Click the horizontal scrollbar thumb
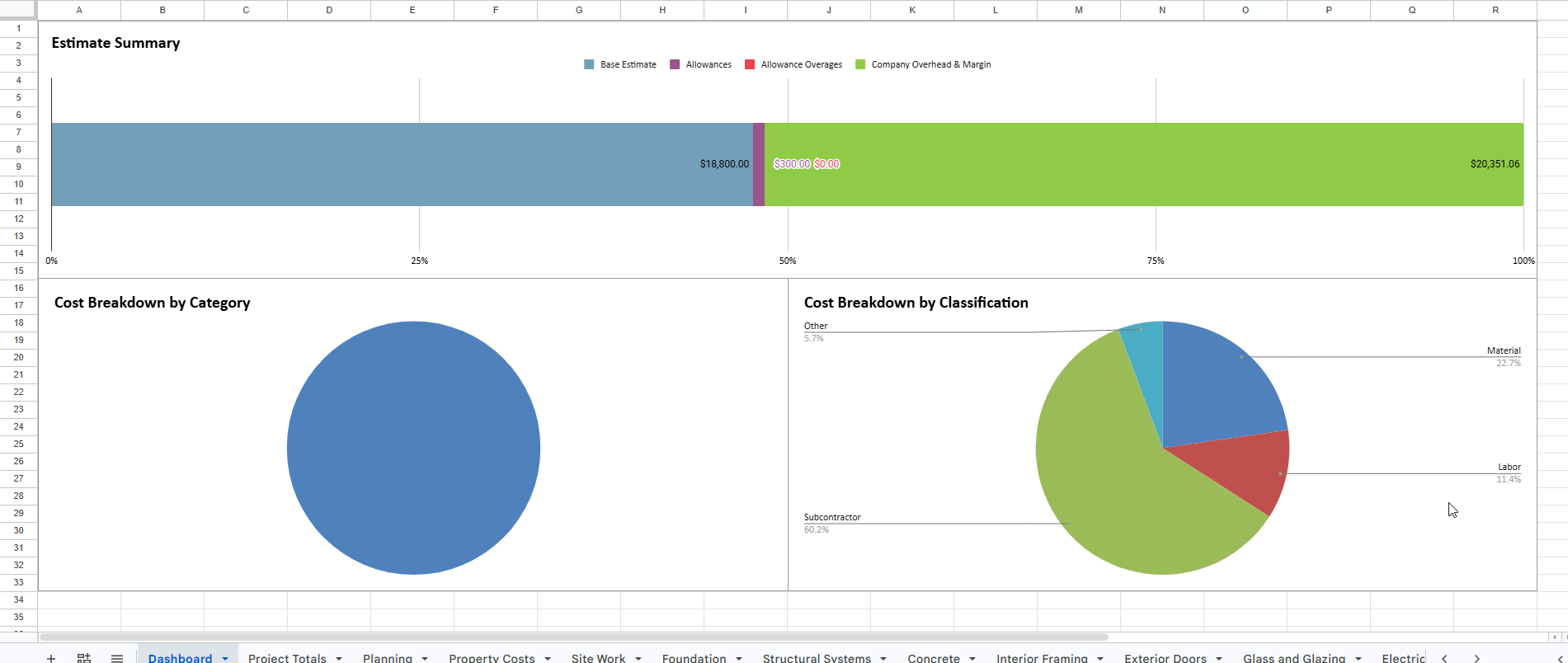The height and width of the screenshot is (663, 1568). (x=573, y=637)
